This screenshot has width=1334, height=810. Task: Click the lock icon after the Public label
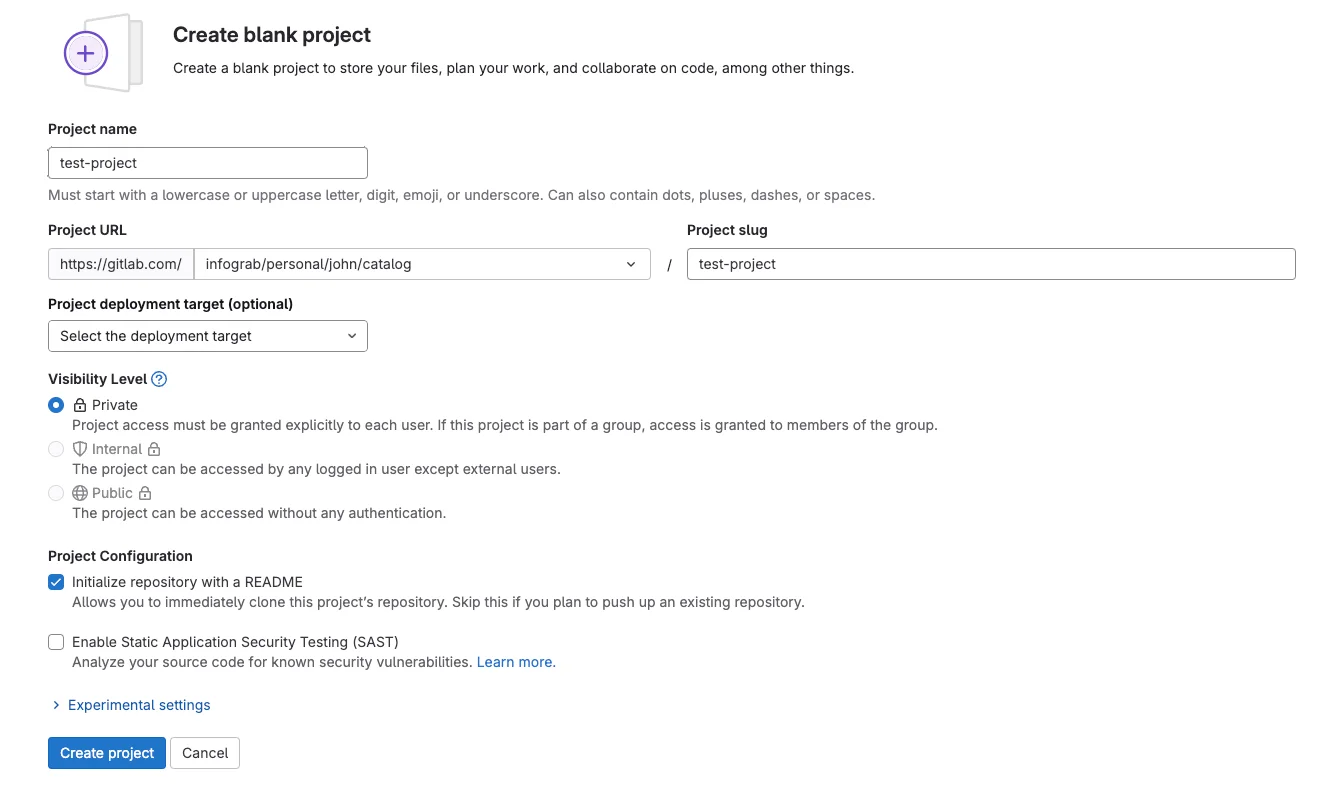pyautogui.click(x=144, y=493)
